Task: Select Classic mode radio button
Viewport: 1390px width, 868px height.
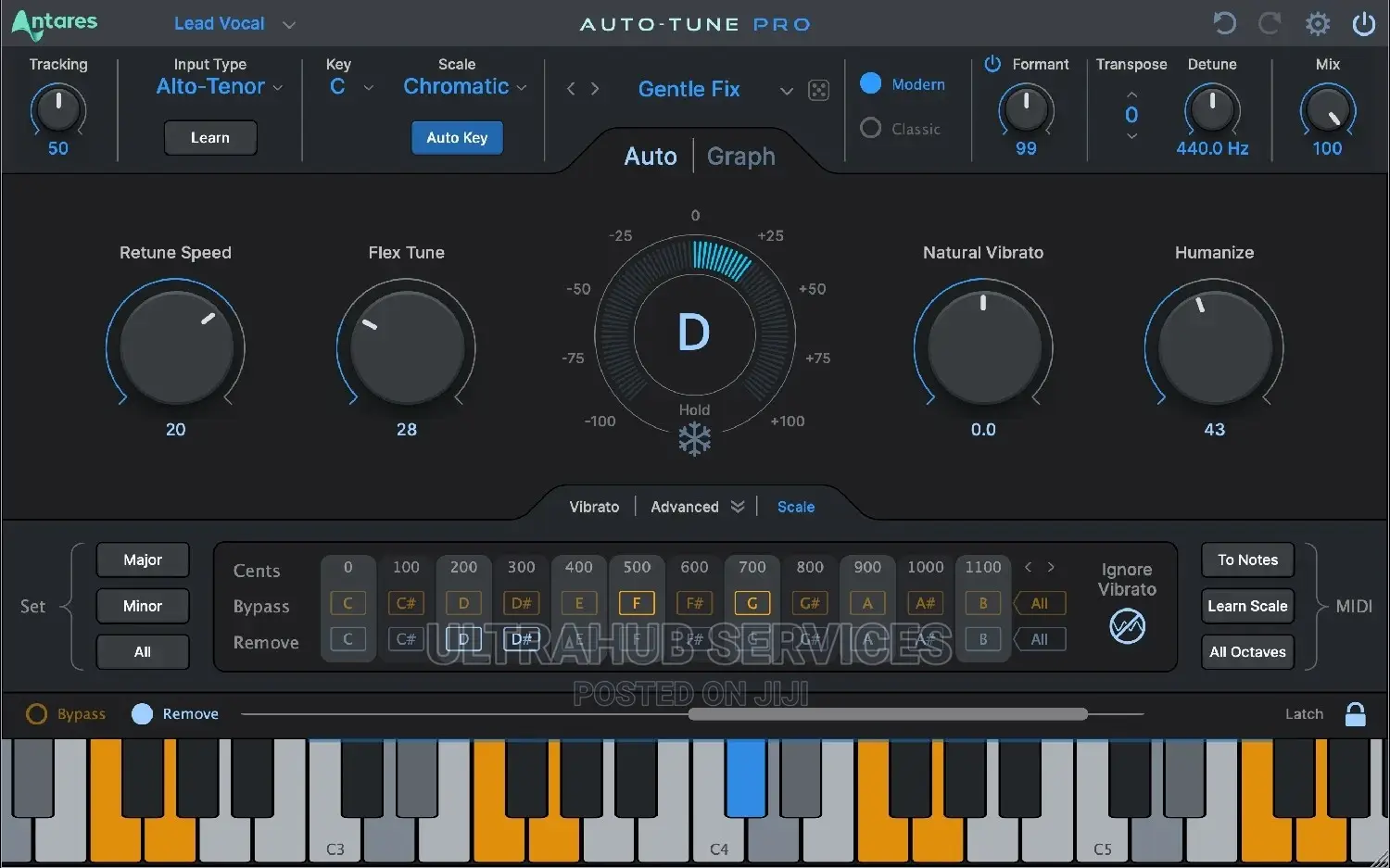Action: pyautogui.click(x=871, y=128)
